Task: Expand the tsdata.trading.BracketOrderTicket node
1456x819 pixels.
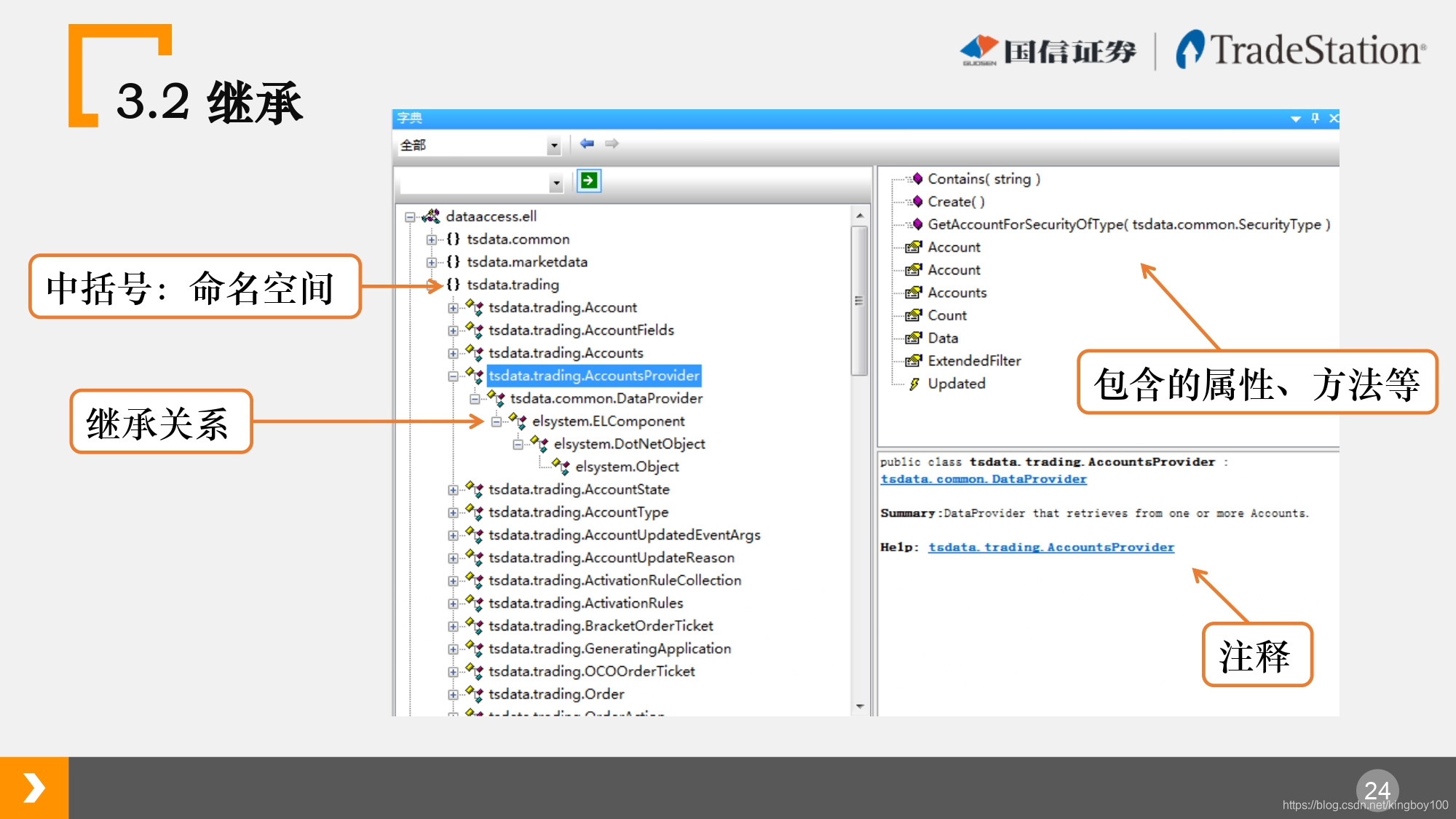Action: [x=453, y=626]
